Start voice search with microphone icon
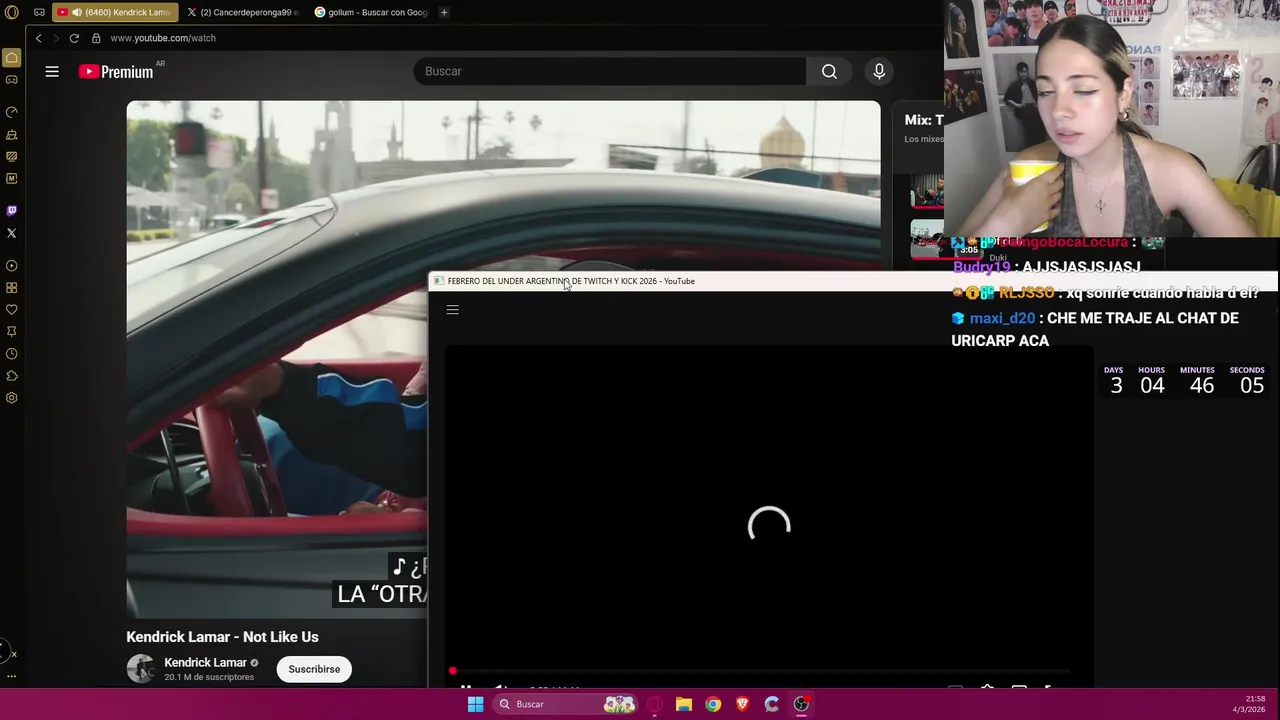This screenshot has width=1280, height=720. pyautogui.click(x=879, y=71)
